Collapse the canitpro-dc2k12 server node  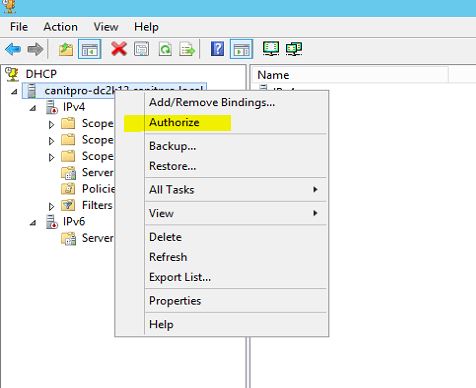click(x=14, y=91)
